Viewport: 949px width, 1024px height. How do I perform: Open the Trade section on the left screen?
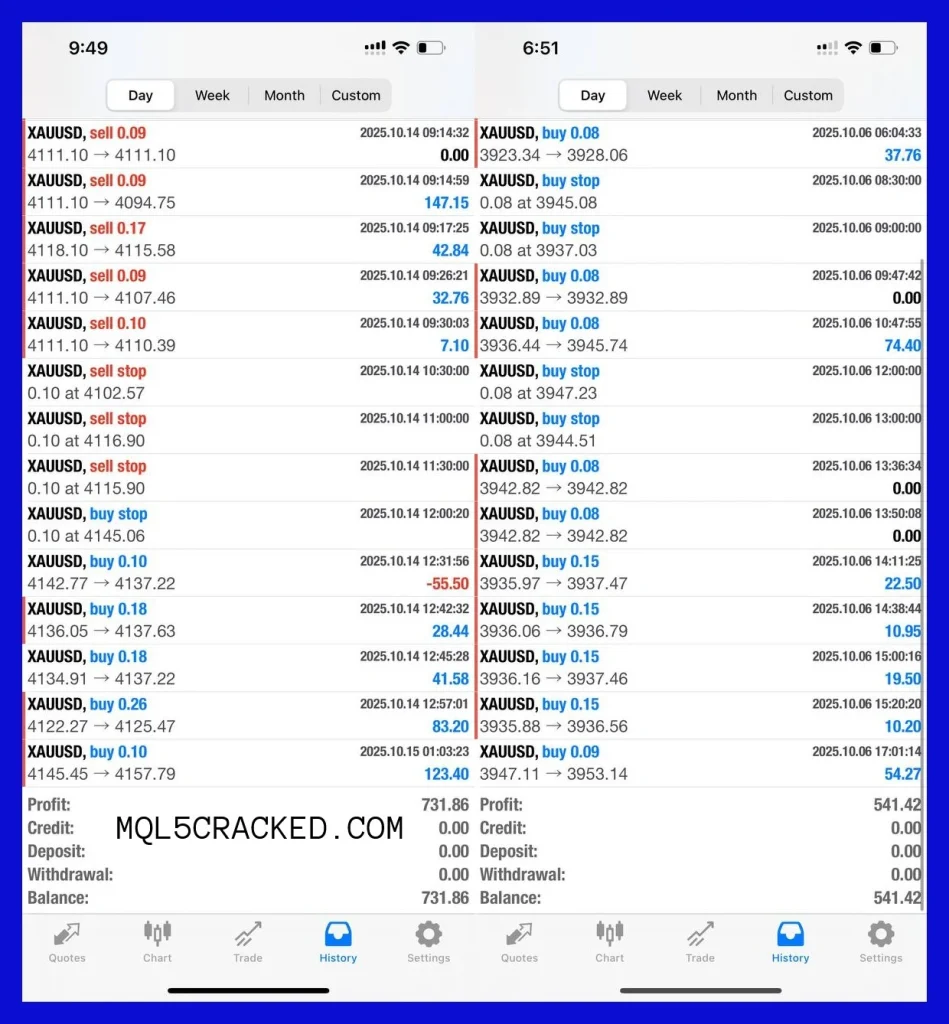click(x=247, y=943)
